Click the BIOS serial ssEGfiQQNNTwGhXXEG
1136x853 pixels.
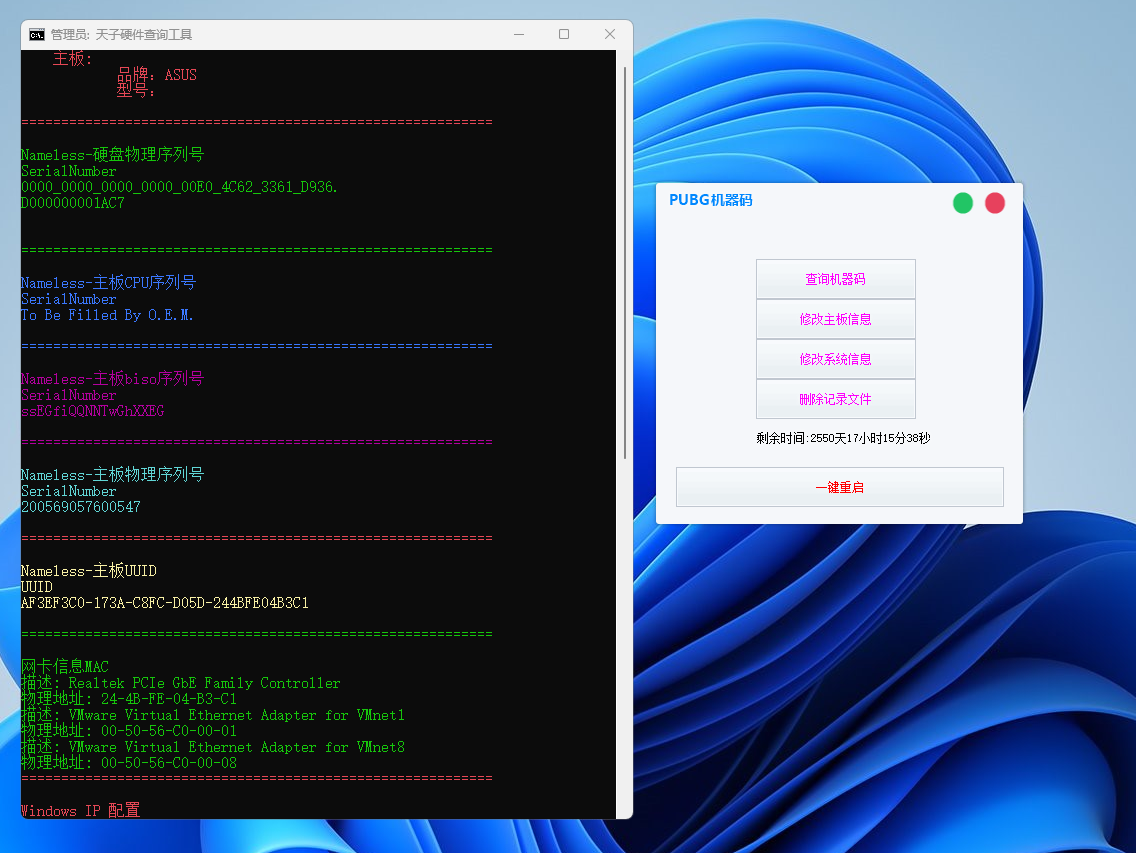tap(93, 411)
